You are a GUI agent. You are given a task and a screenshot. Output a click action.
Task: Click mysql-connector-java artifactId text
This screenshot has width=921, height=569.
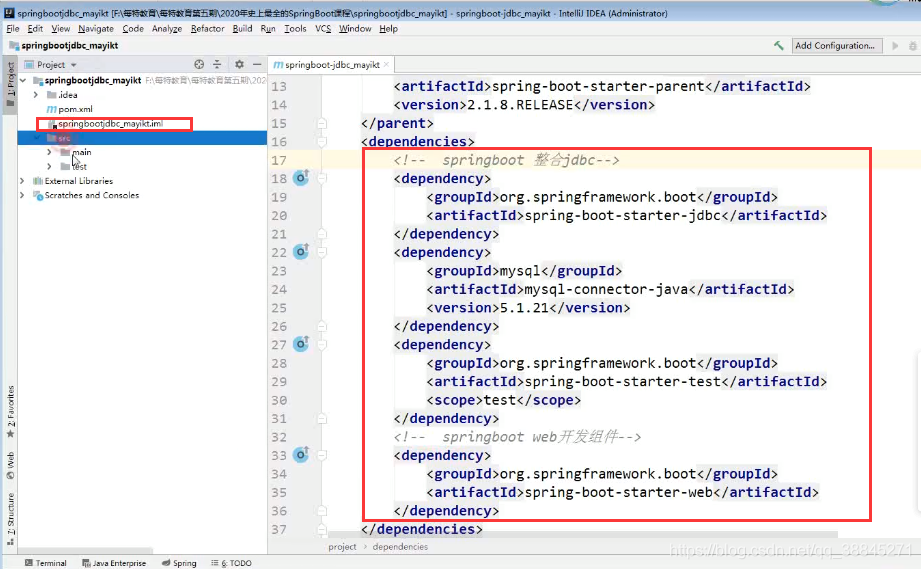click(x=606, y=289)
